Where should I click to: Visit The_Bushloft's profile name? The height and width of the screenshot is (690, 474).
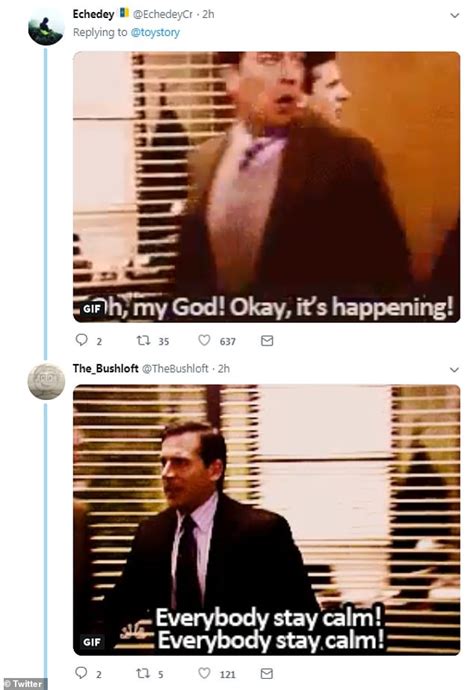pyautogui.click(x=106, y=368)
